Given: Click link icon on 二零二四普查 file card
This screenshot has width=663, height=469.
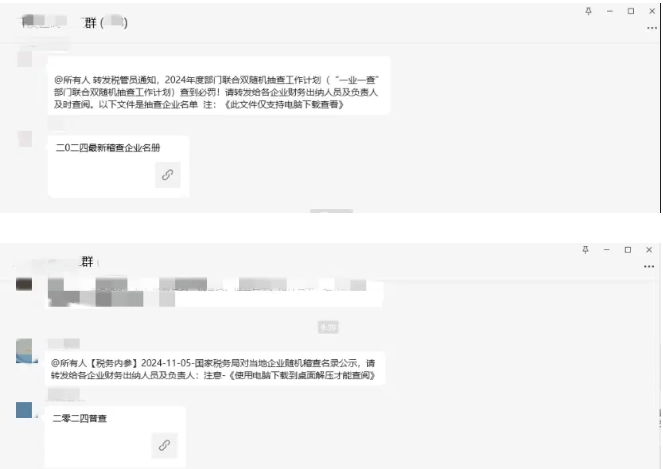Looking at the screenshot, I should [164, 445].
